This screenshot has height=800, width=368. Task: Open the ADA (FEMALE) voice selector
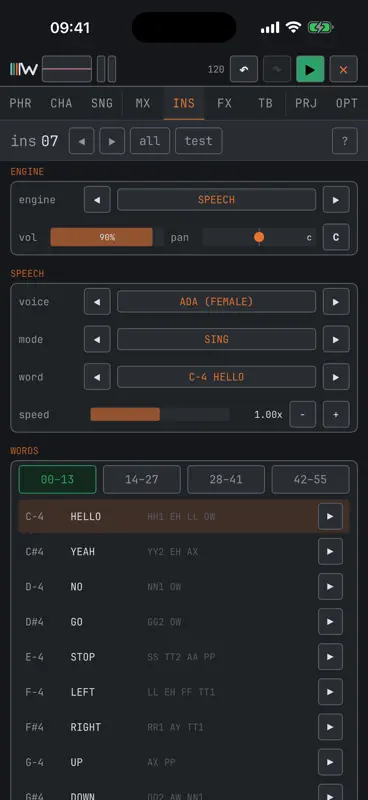[216, 302]
